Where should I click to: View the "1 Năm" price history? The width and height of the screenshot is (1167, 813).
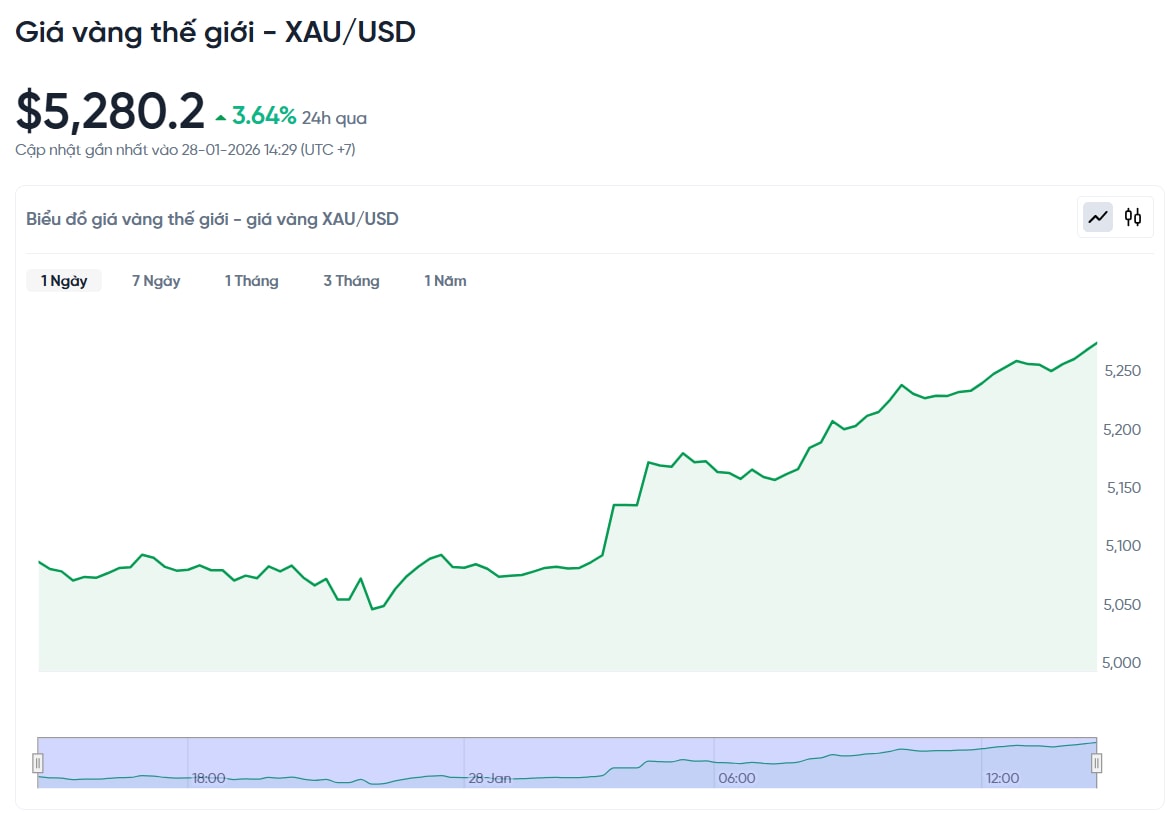pyautogui.click(x=444, y=281)
